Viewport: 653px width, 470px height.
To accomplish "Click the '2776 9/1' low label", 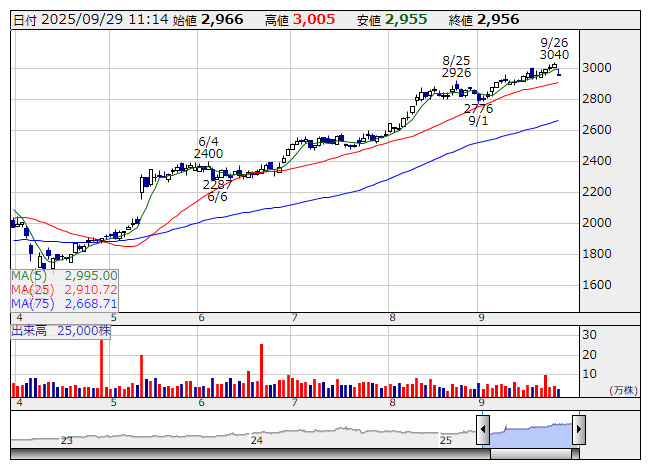I will point(478,114).
